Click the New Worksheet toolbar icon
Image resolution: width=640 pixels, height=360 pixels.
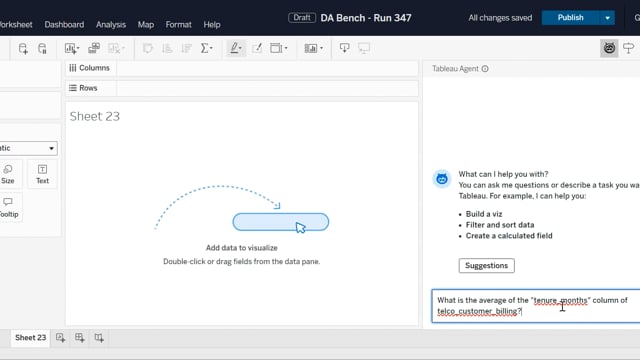(72, 49)
